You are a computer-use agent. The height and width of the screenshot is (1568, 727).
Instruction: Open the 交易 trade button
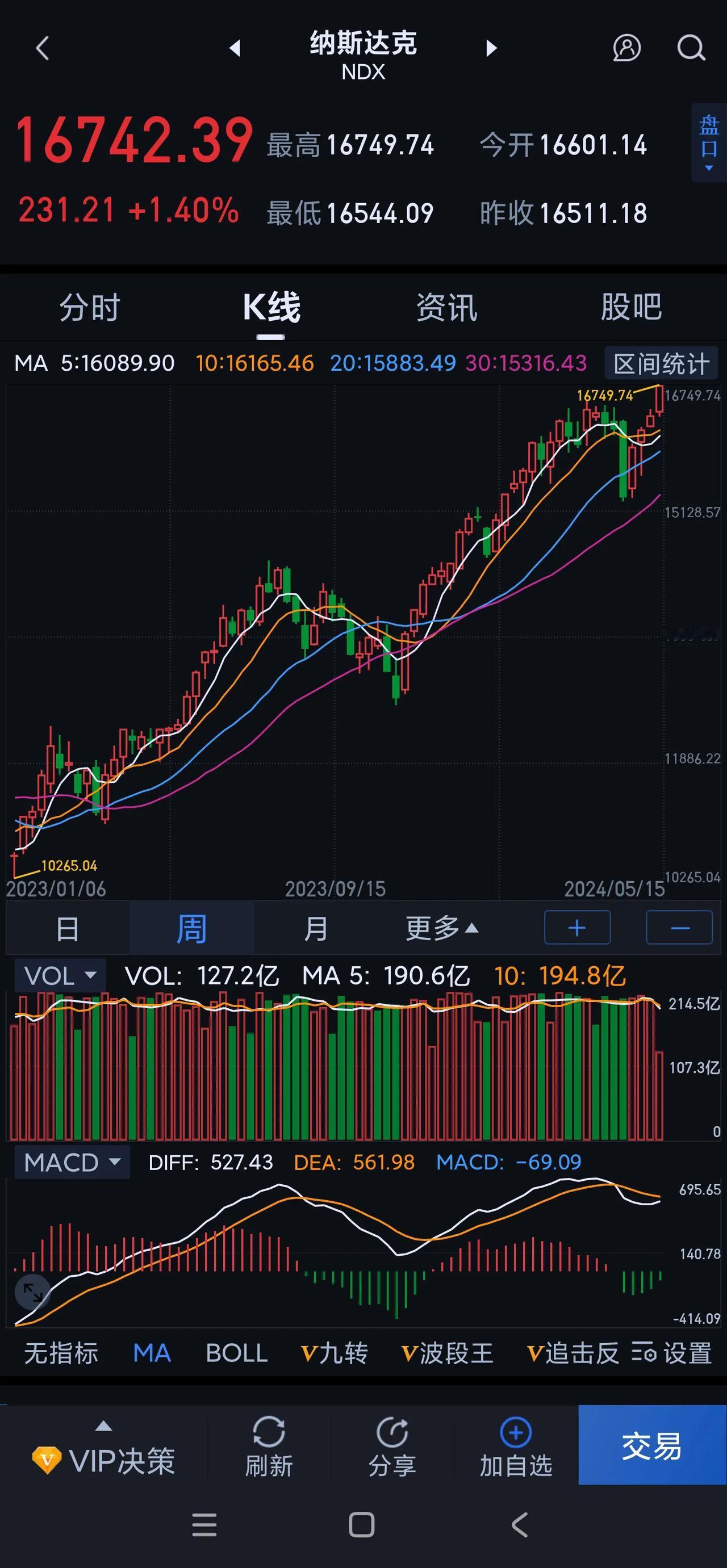pyautogui.click(x=652, y=1445)
